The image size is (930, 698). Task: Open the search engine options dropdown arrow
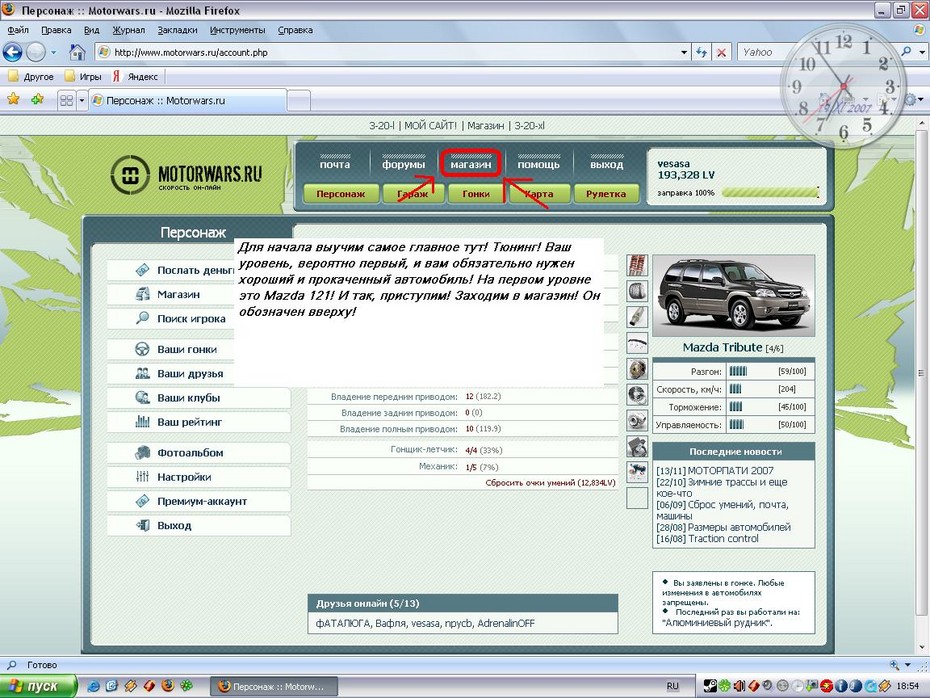(922, 52)
